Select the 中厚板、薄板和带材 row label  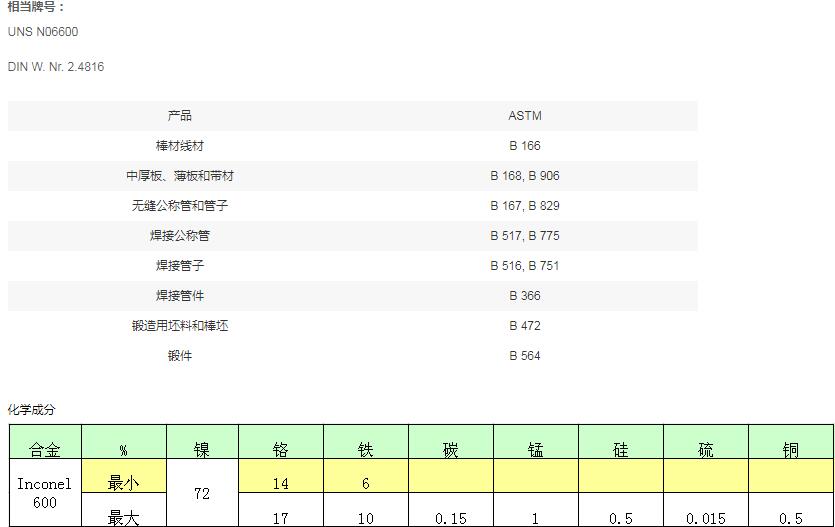click(179, 176)
